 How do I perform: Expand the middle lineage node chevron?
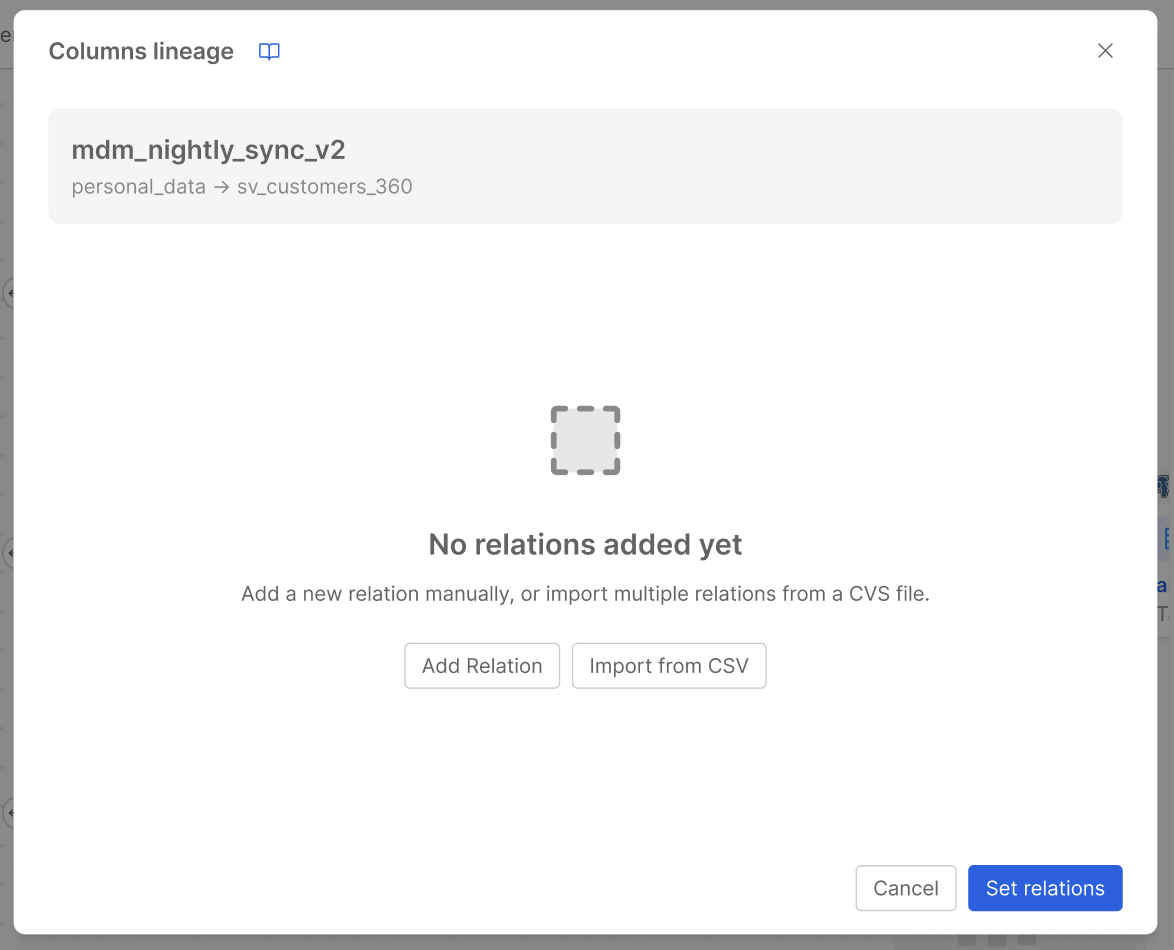[12, 552]
